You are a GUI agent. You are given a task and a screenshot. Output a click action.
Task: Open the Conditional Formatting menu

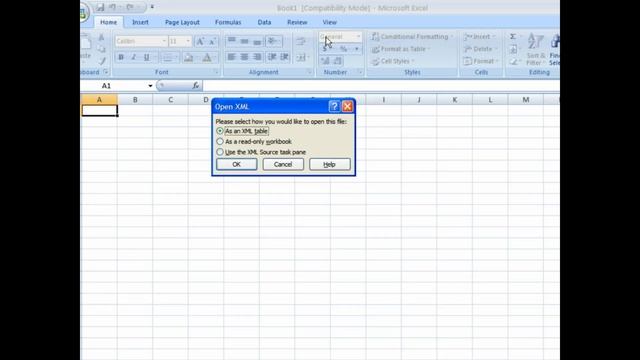pos(412,37)
